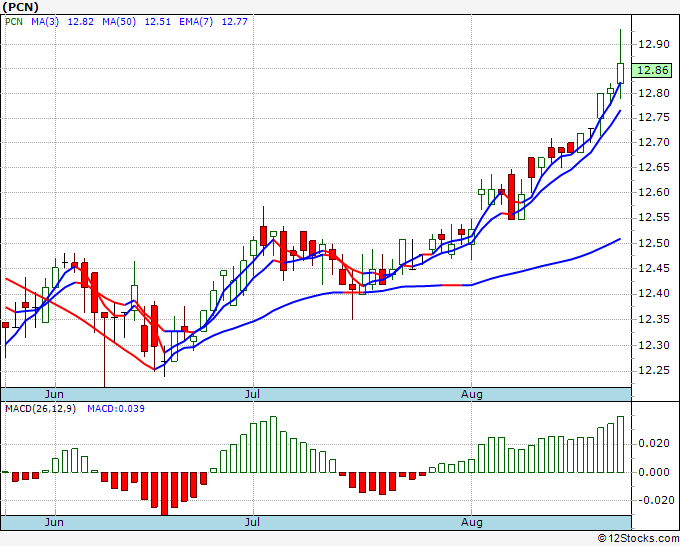Screen dimensions: 680x546
Task: Click the 12.80 price axis label
Action: [654, 93]
